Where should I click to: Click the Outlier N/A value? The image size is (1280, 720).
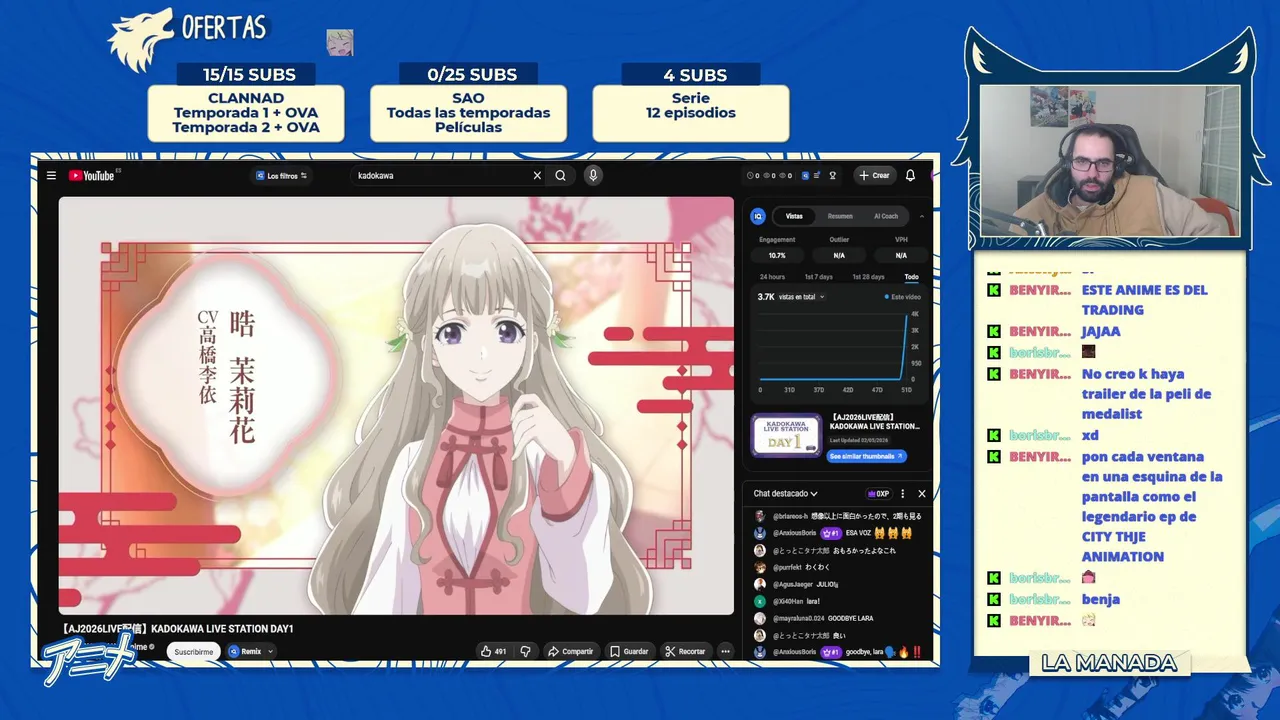pos(839,255)
